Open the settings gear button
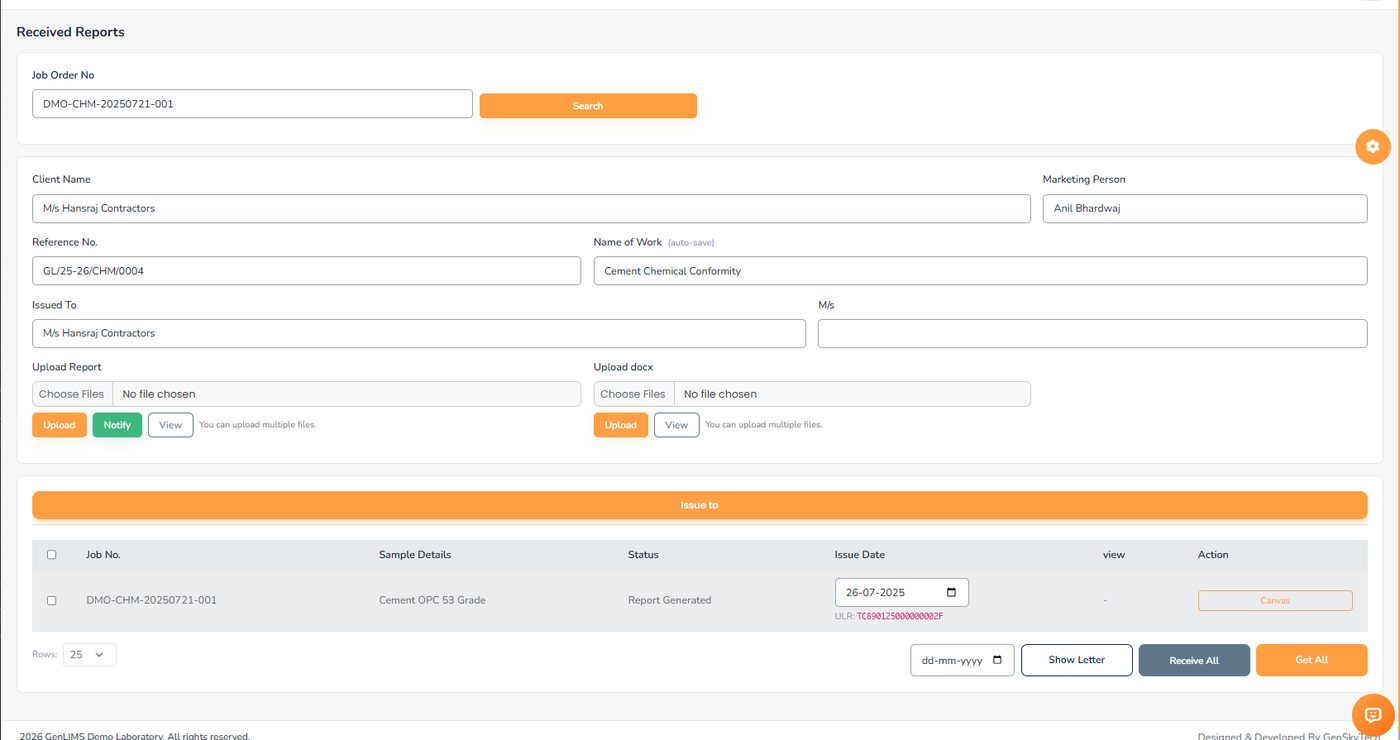Screen dimensions: 1400x740 (x=1372, y=146)
